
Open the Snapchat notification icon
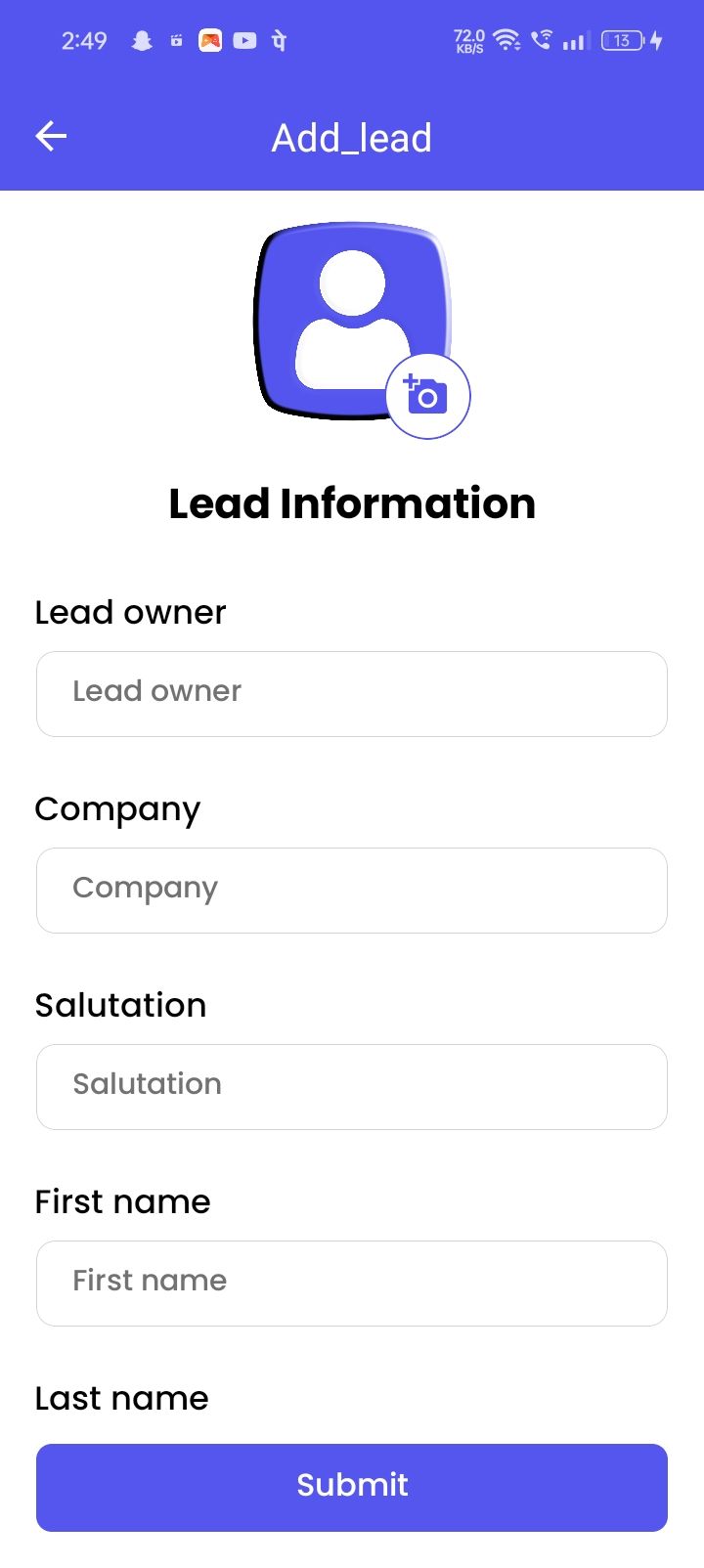(142, 40)
